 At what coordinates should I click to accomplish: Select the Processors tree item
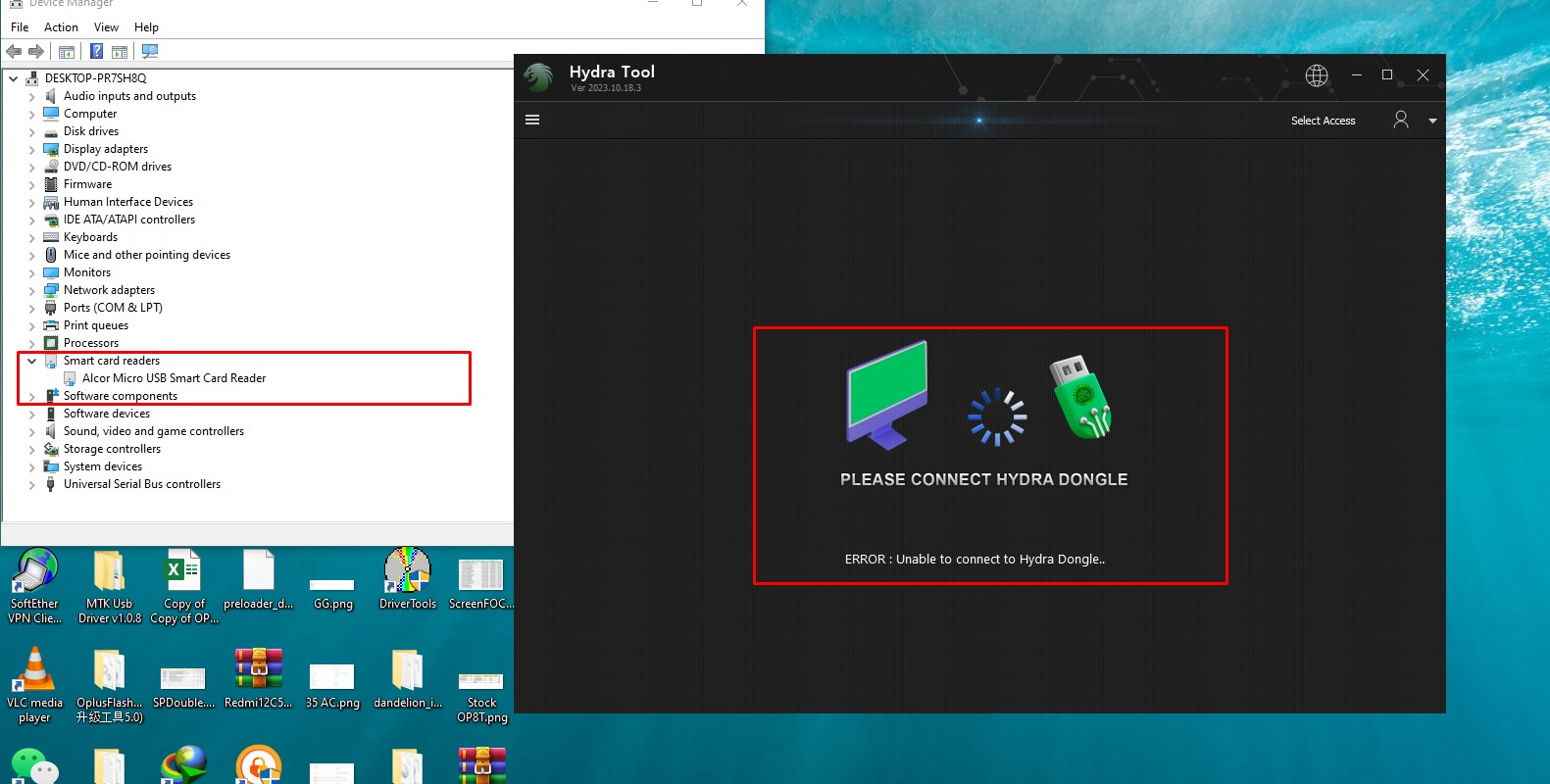click(x=91, y=343)
